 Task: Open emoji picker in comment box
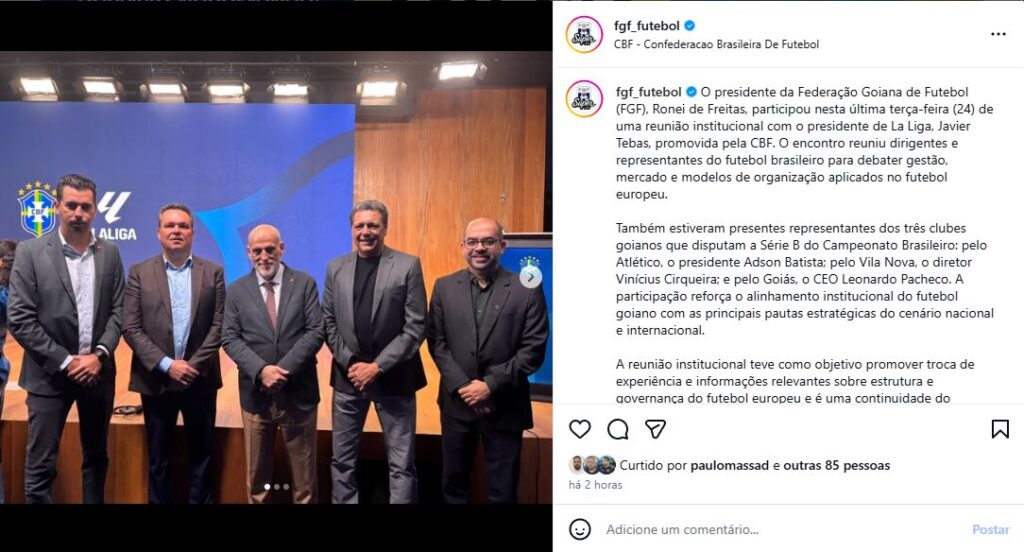pos(580,529)
